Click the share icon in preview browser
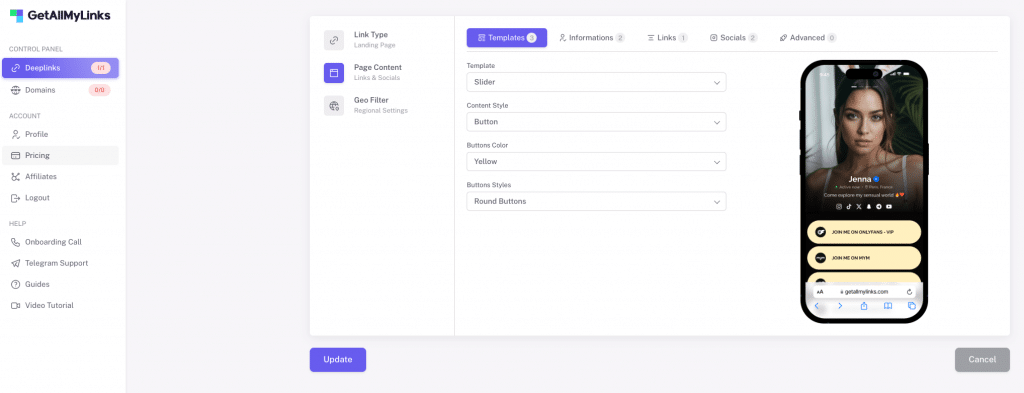This screenshot has height=393, width=1024. click(864, 306)
